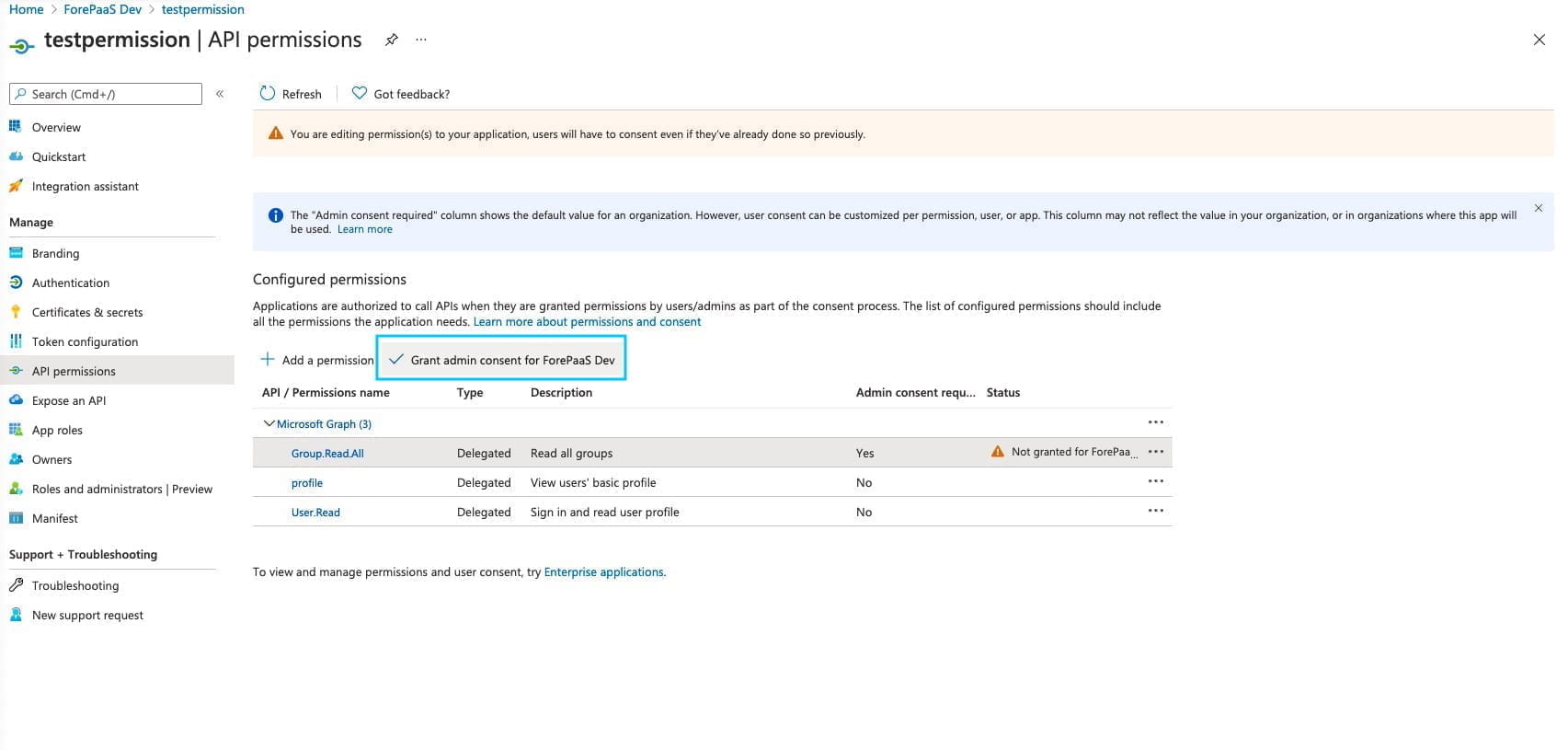This screenshot has width=1568, height=750.
Task: Open the Manifest page
Action: [x=55, y=518]
